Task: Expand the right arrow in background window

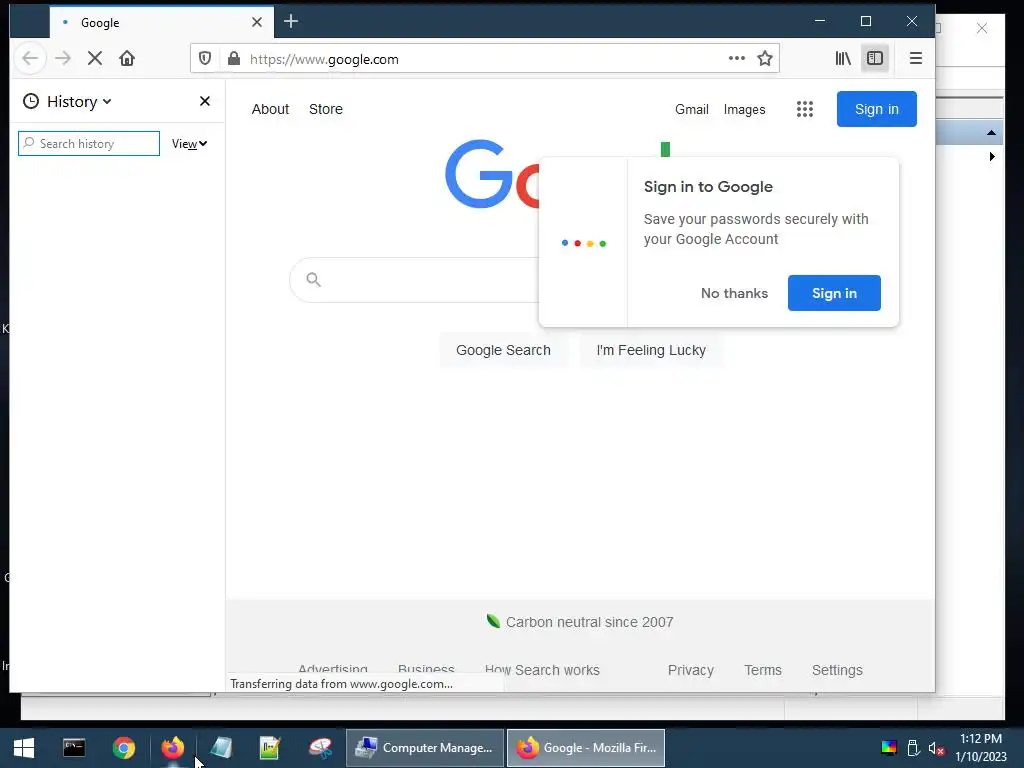Action: tap(992, 157)
